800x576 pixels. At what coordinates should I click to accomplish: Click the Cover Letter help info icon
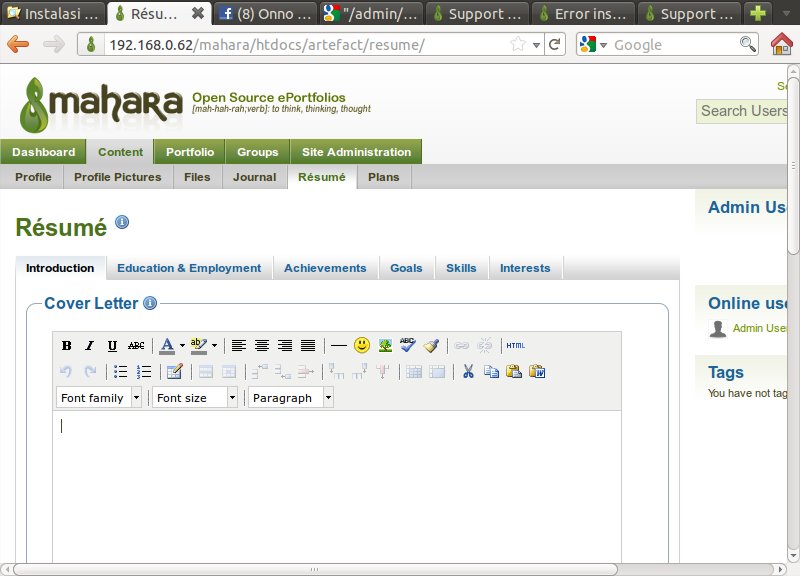150,303
